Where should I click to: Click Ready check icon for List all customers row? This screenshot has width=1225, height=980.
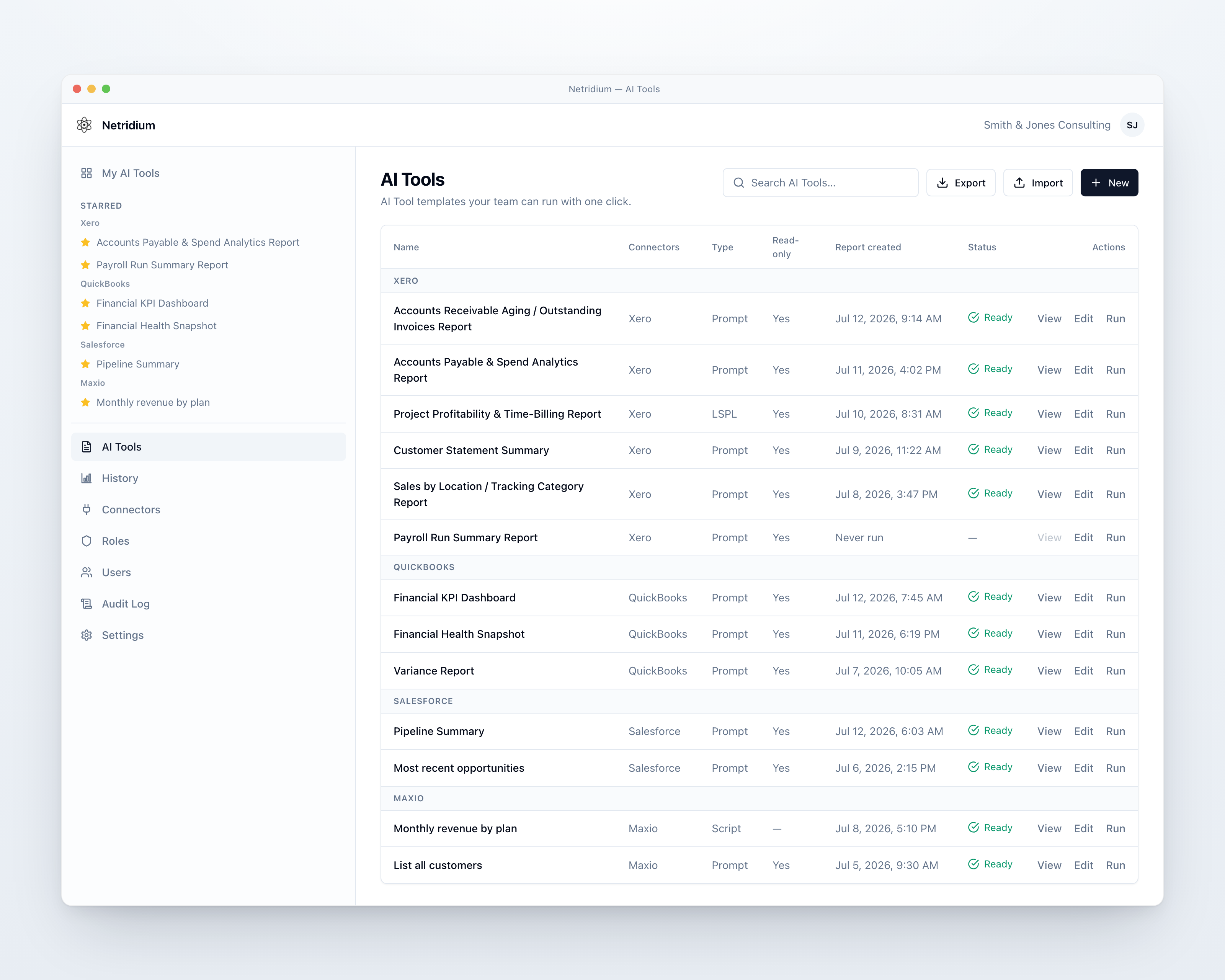coord(973,864)
